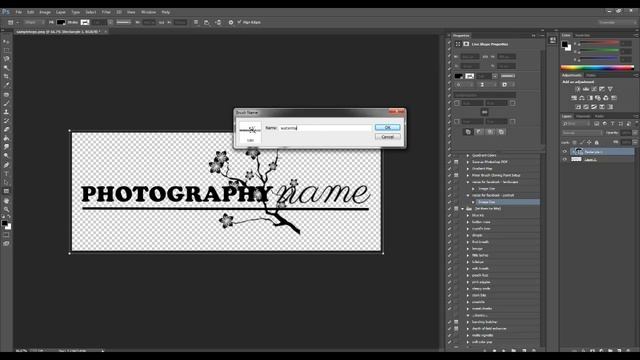Expand the Gradient Map action
The image size is (640, 360).
[x=468, y=169]
